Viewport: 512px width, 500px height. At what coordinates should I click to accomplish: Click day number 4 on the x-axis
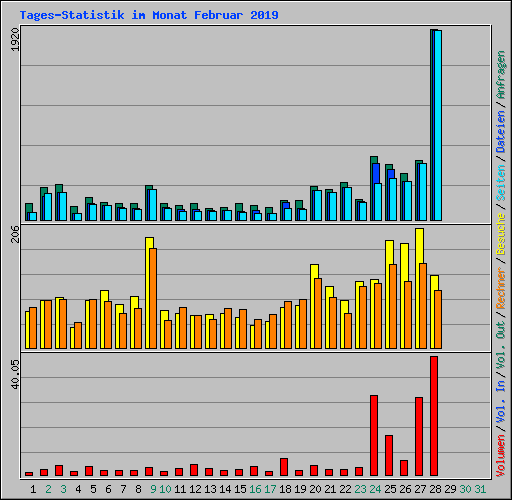click(x=78, y=489)
